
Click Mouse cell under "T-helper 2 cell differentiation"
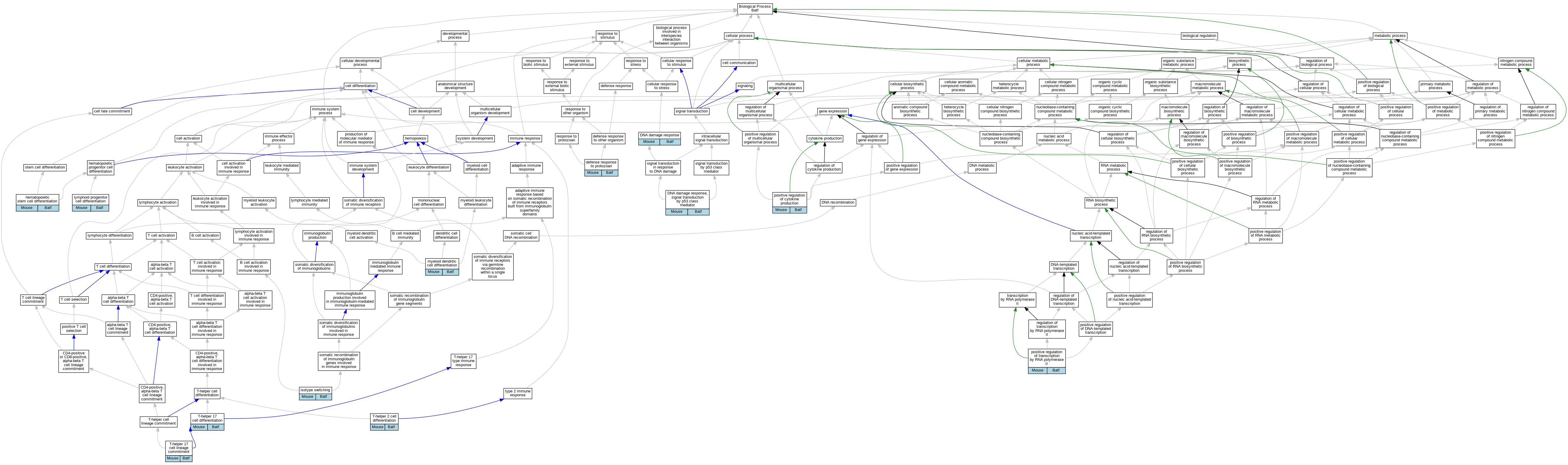(377, 427)
